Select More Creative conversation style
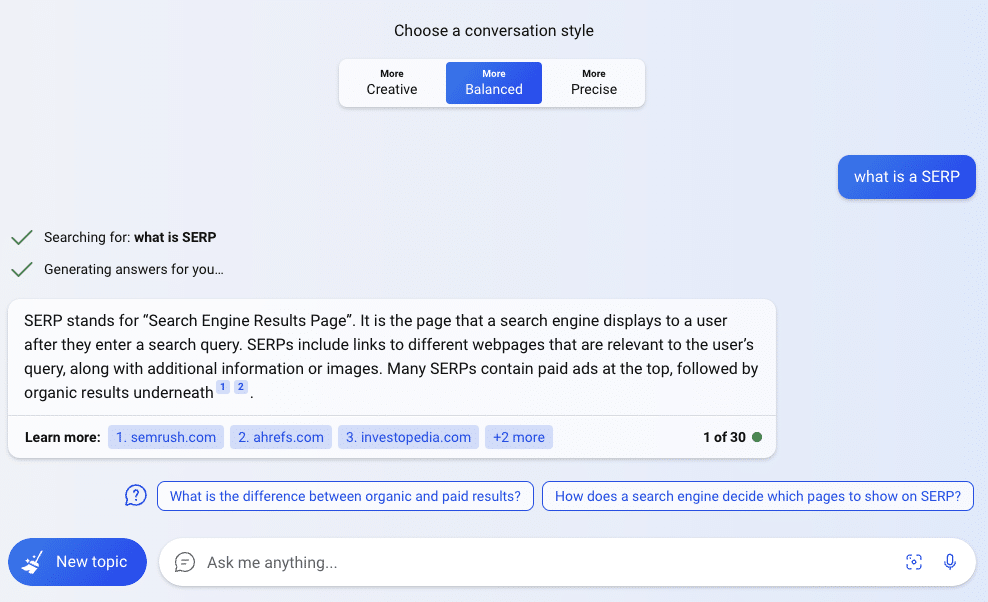988x602 pixels. [392, 83]
